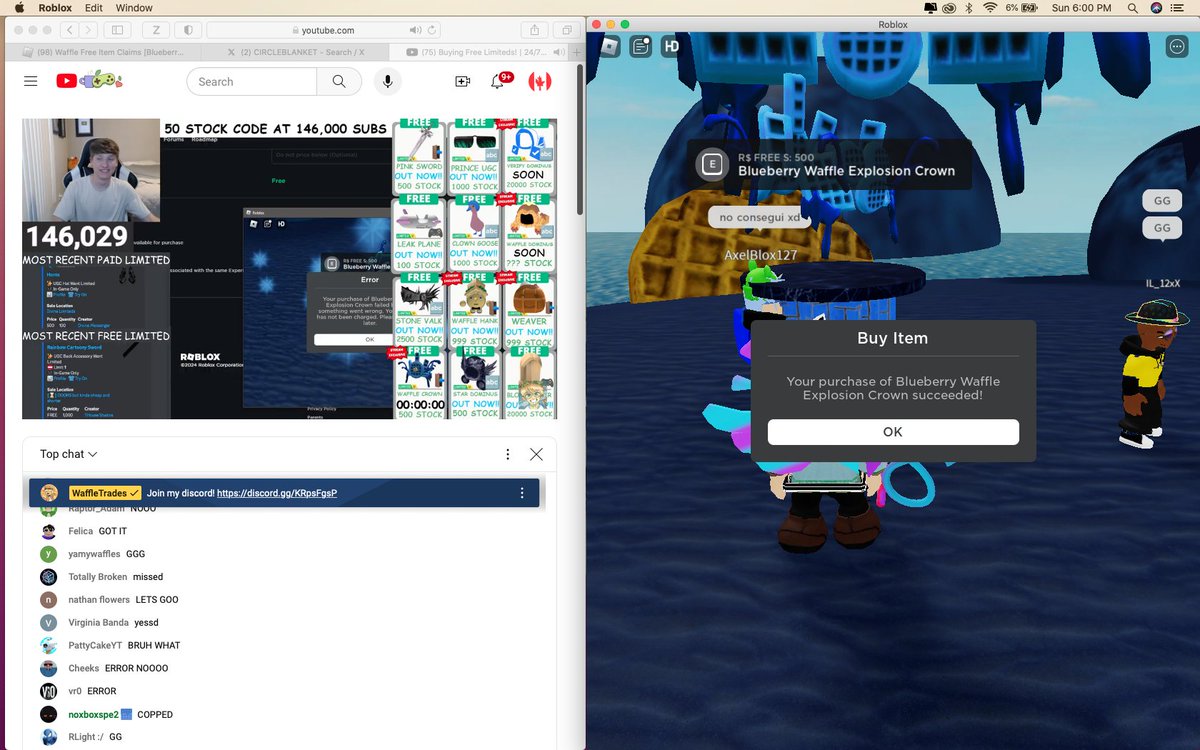Open live chat three-dots options

508,454
